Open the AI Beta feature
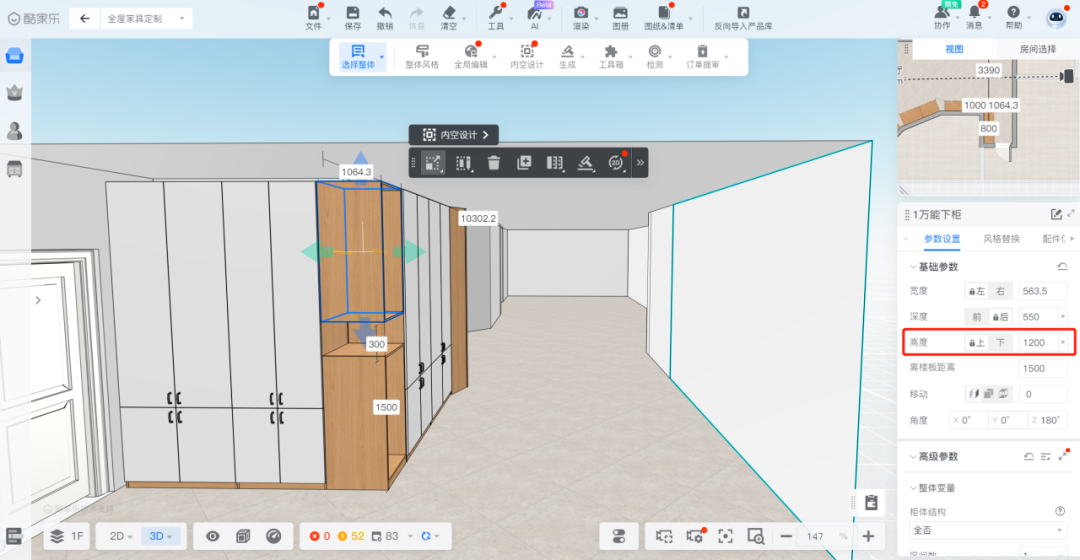Image resolution: width=1080 pixels, height=560 pixels. pyautogui.click(x=535, y=17)
